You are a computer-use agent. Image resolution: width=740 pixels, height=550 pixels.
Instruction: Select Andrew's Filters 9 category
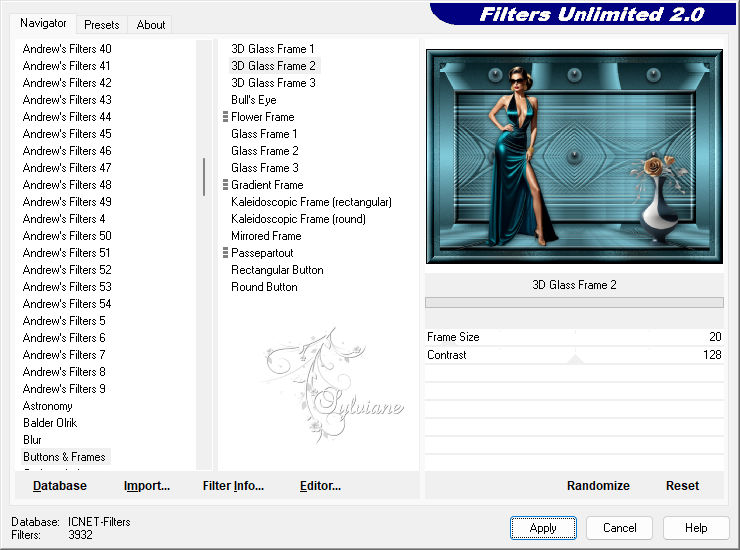click(64, 389)
